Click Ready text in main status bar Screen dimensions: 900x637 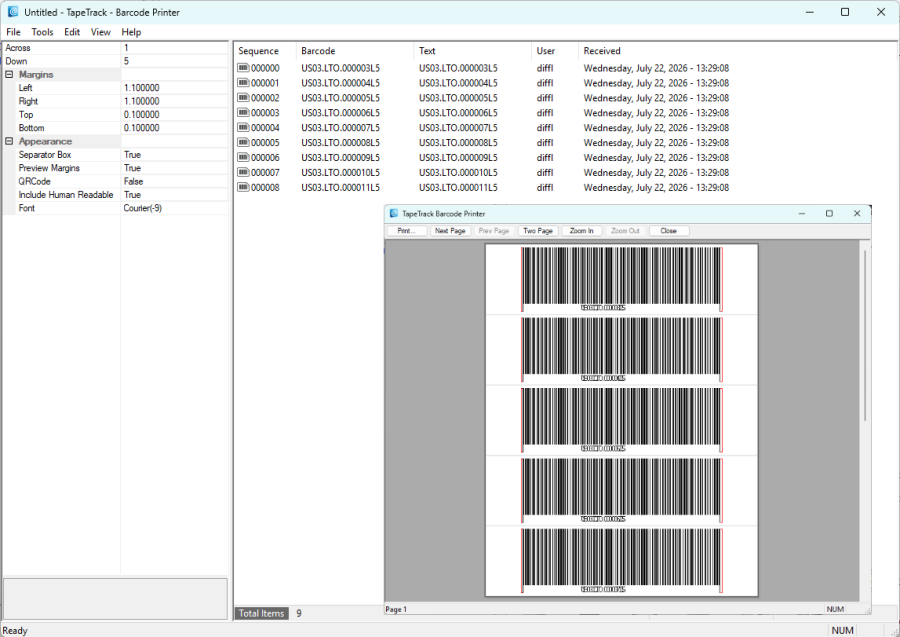[15, 630]
